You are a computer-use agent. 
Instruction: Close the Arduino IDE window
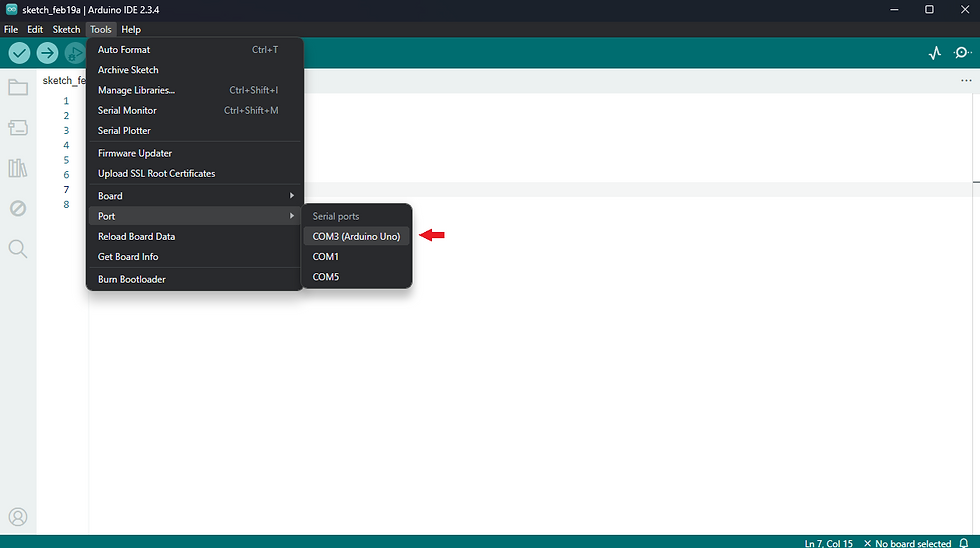[964, 9]
